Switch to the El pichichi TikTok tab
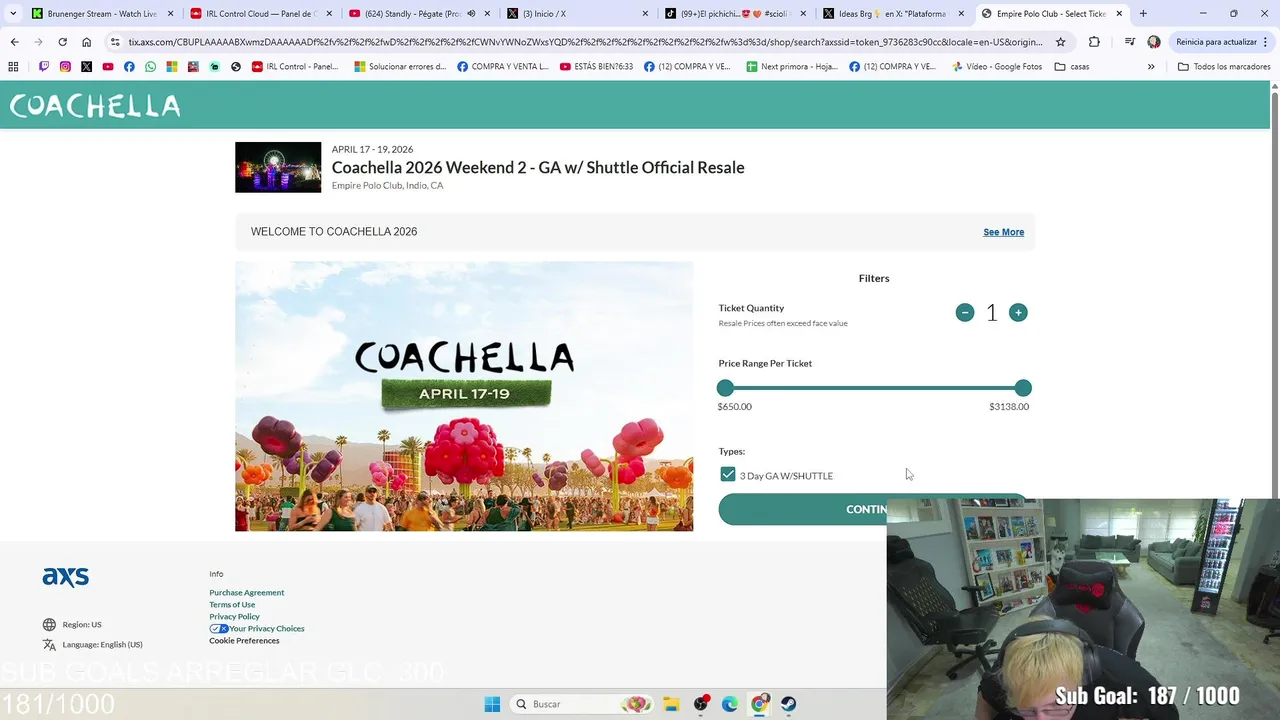Screen dimensions: 1280x720 735,14
